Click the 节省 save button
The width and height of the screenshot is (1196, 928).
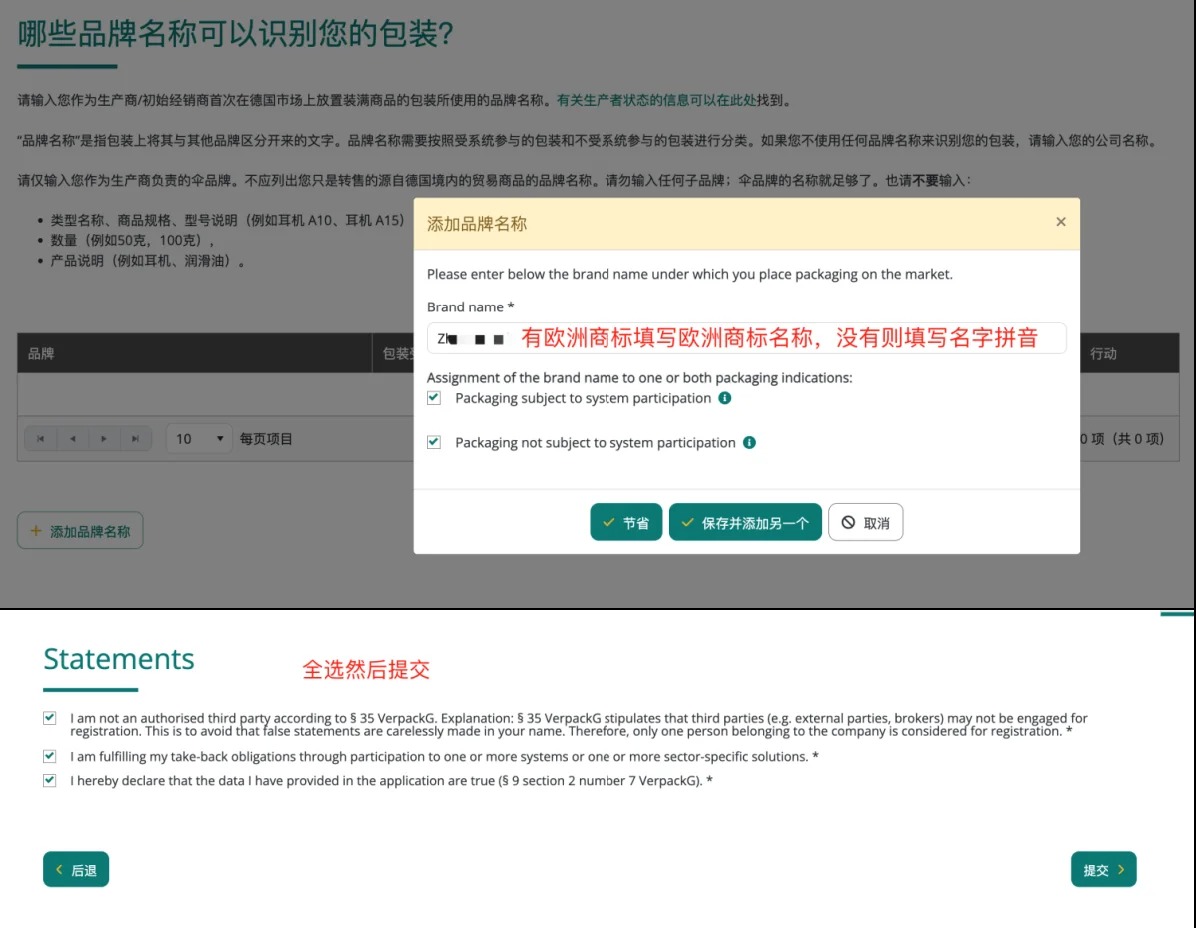pos(626,522)
